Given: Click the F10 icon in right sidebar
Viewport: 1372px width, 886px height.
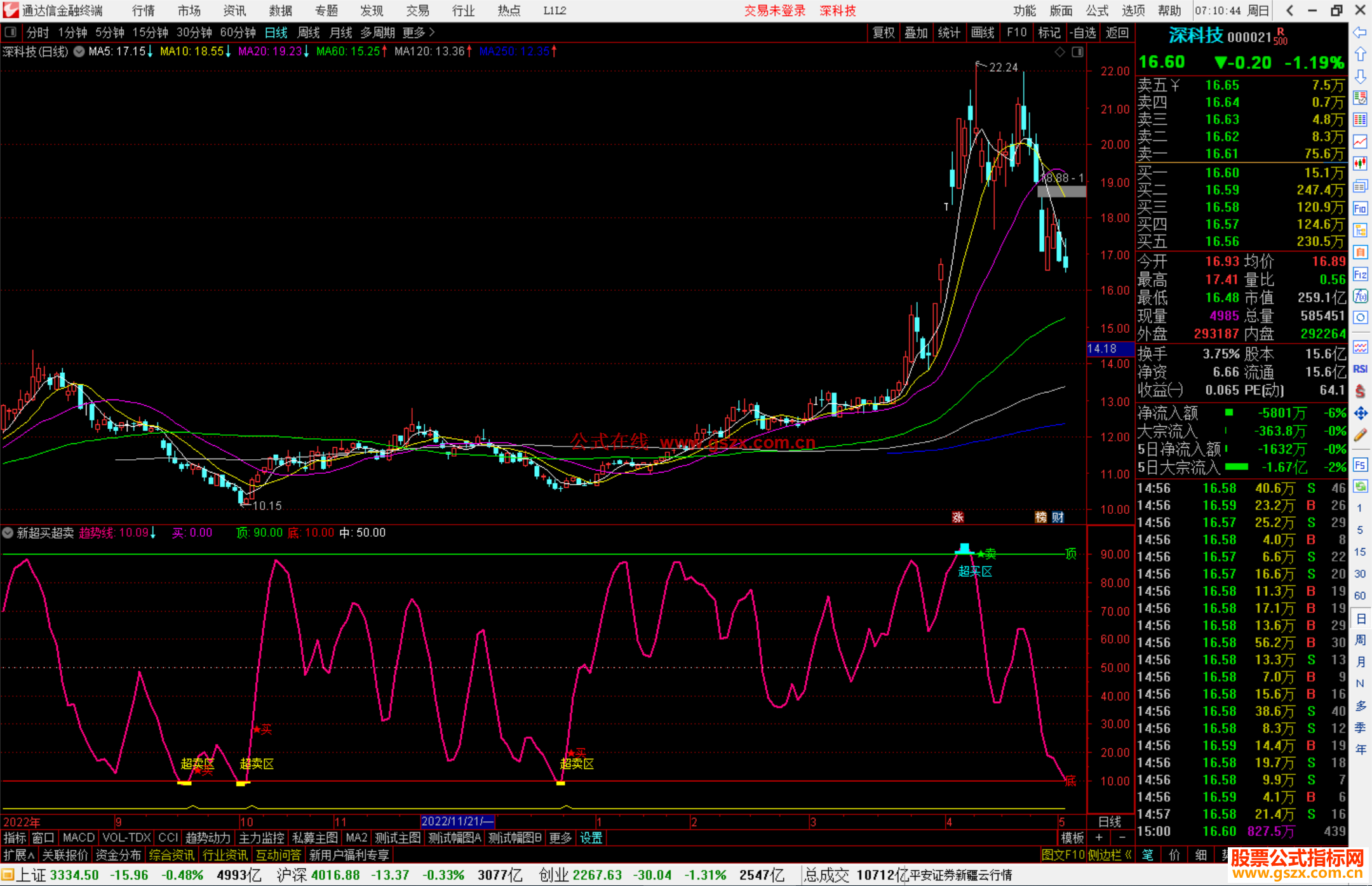Looking at the screenshot, I should (1360, 208).
